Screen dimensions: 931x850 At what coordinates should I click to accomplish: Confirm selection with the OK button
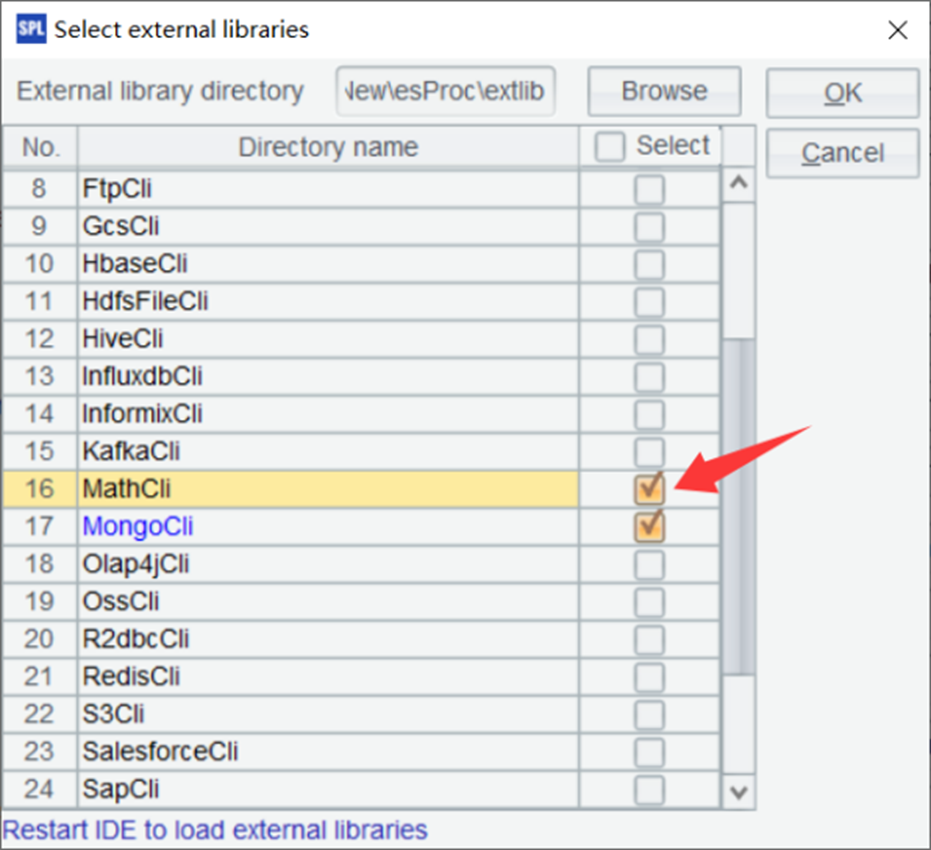pyautogui.click(x=843, y=93)
